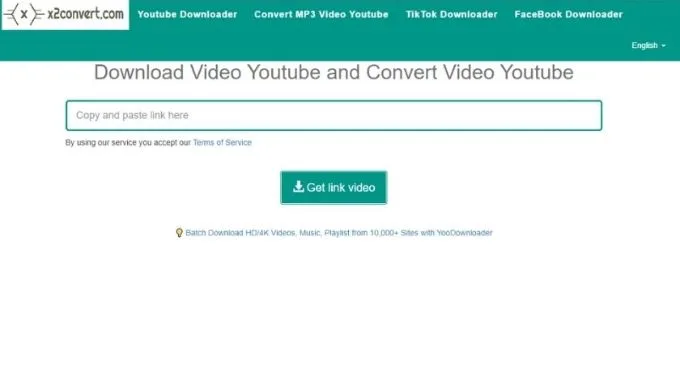
Task: Open the Youtube Downloader menu item
Action: click(x=187, y=14)
